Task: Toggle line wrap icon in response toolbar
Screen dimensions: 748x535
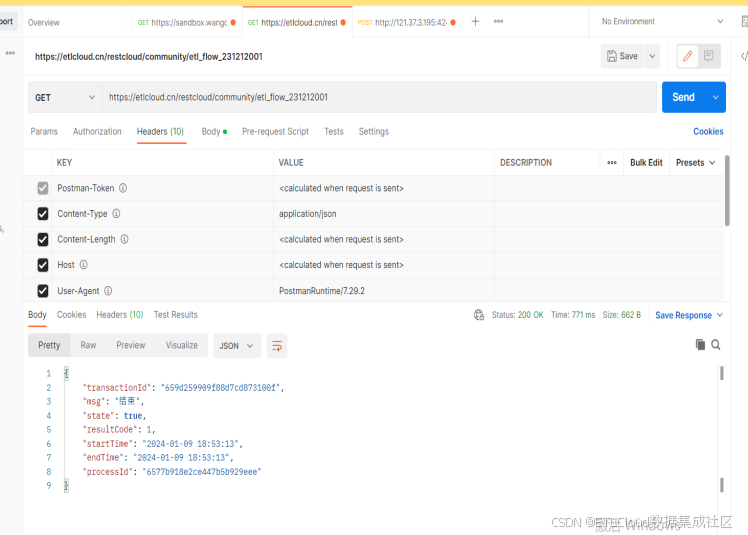Action: (x=277, y=346)
